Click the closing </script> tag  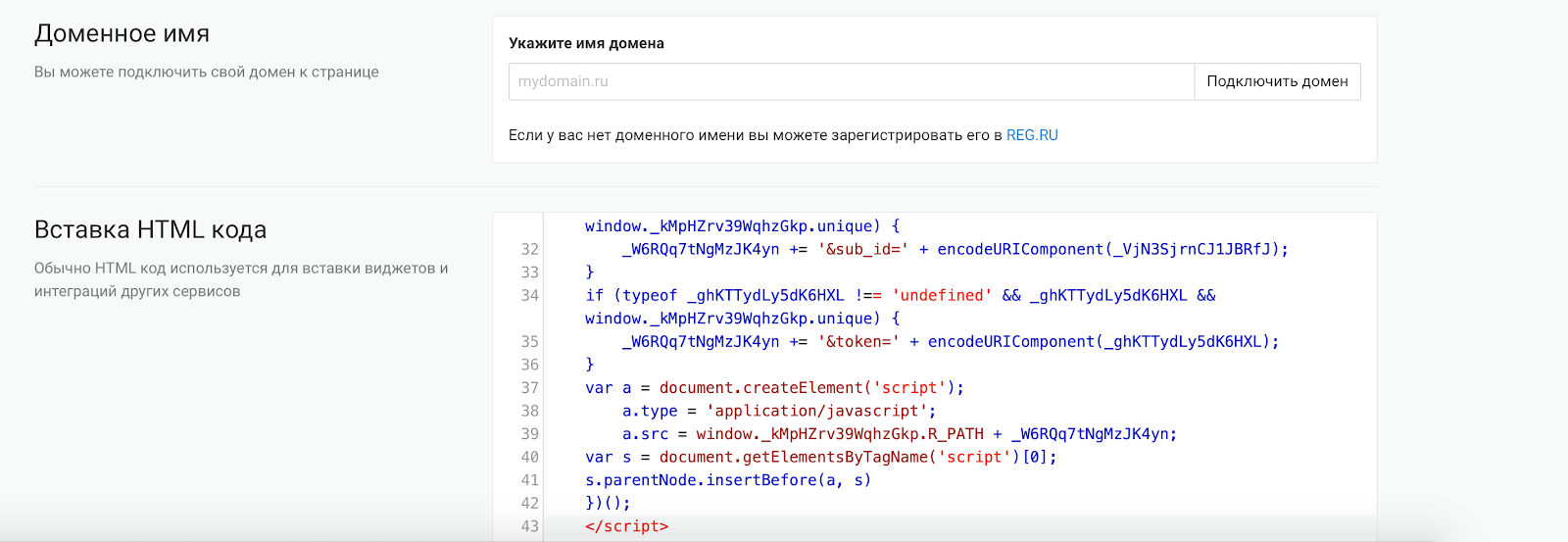[626, 526]
